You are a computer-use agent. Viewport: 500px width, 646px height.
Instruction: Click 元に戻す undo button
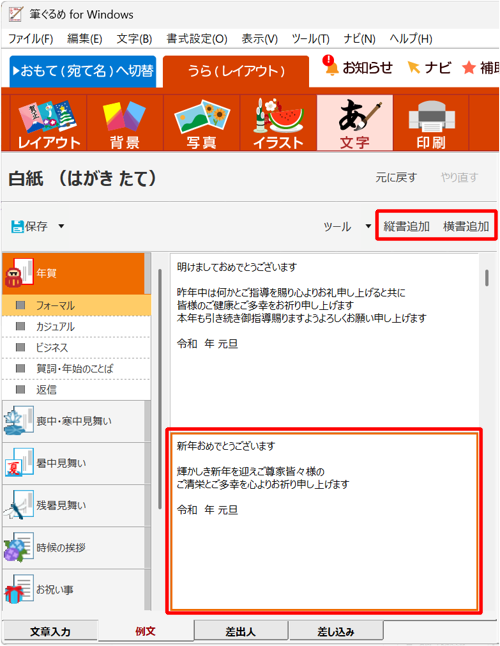396,178
